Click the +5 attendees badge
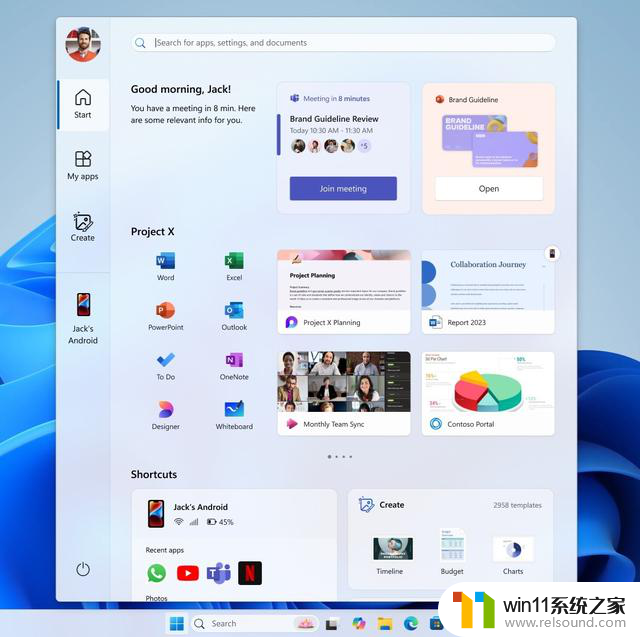This screenshot has height=637, width=640. pyautogui.click(x=364, y=145)
